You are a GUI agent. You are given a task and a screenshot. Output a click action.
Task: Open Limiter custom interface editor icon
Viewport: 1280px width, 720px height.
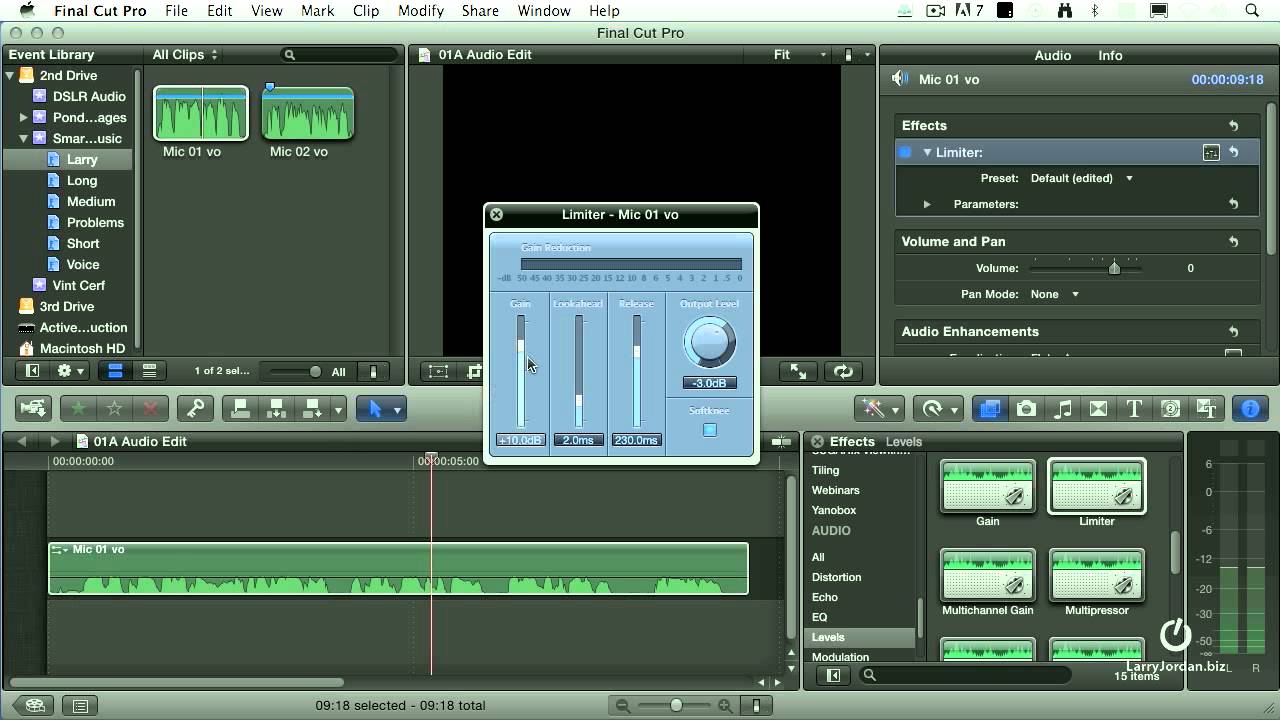1211,152
